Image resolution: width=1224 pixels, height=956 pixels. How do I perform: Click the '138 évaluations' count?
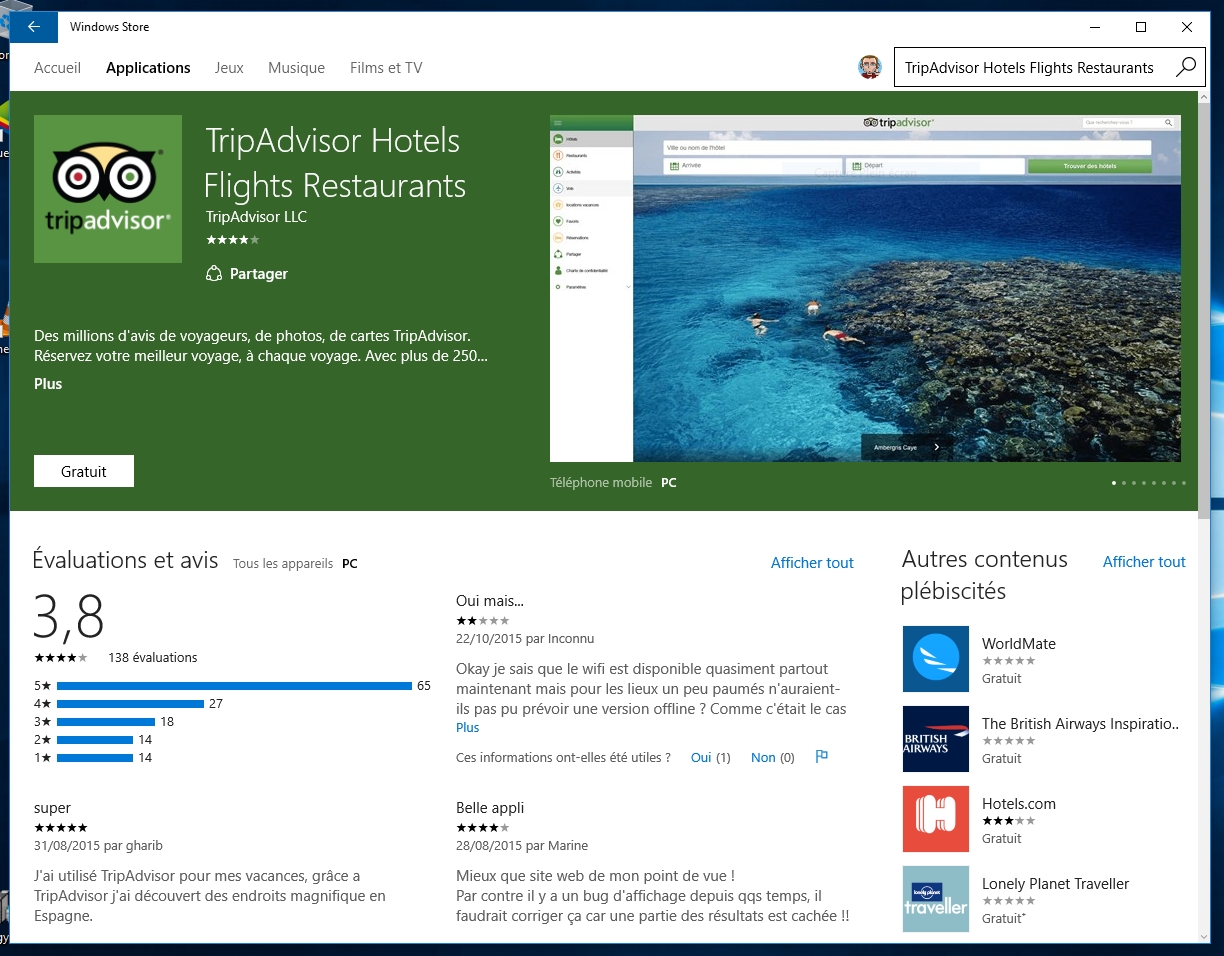click(x=153, y=658)
